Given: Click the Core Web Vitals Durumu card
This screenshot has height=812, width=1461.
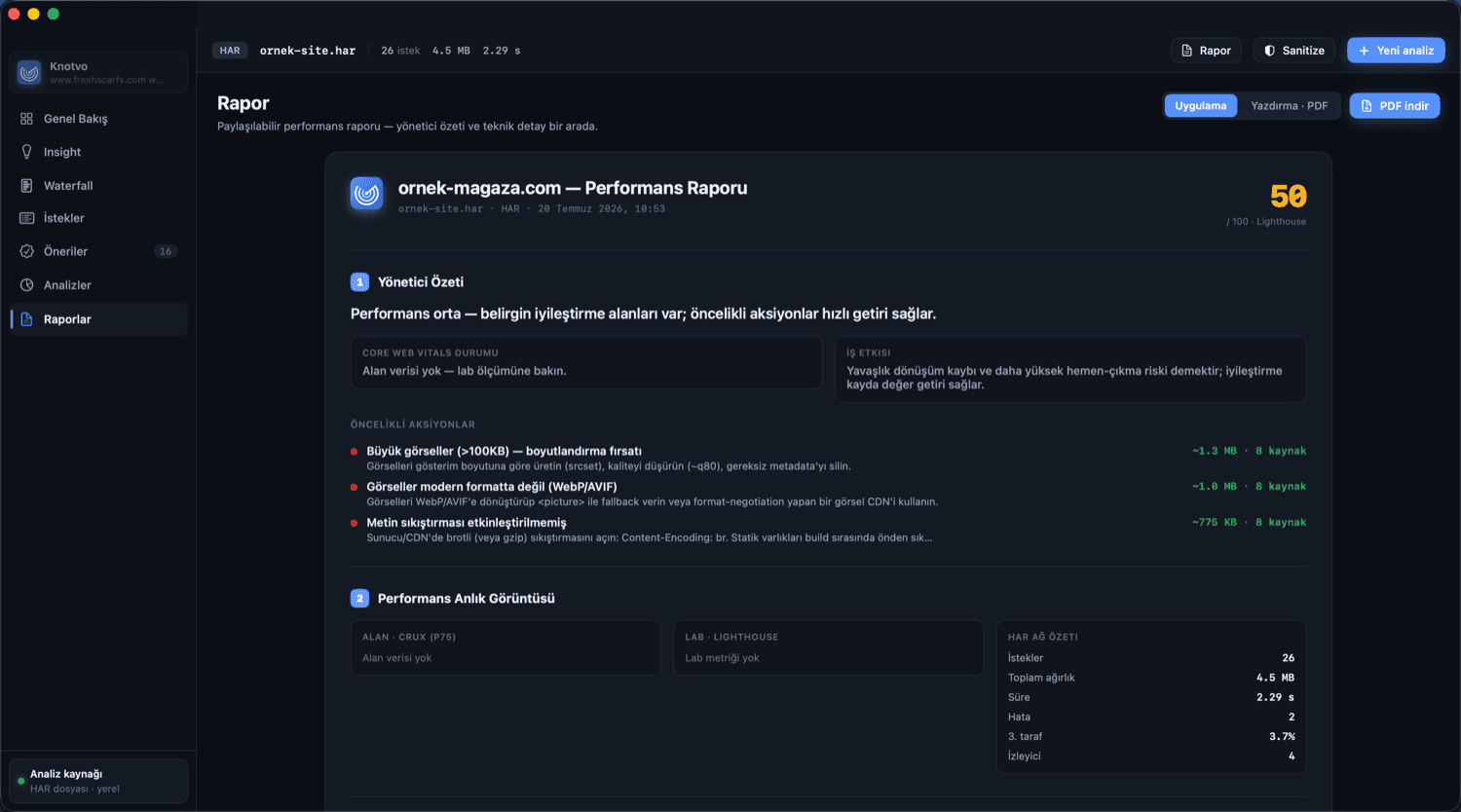Looking at the screenshot, I should (x=586, y=363).
